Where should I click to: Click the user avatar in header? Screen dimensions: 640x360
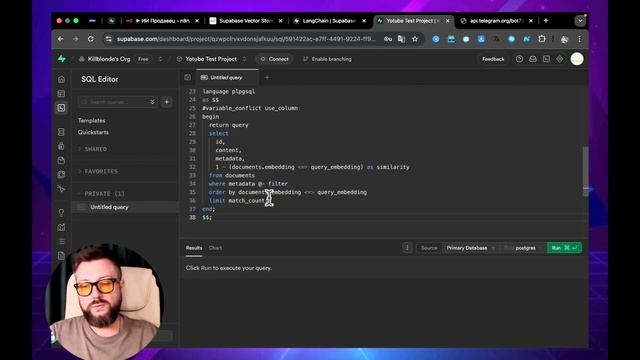click(x=577, y=59)
